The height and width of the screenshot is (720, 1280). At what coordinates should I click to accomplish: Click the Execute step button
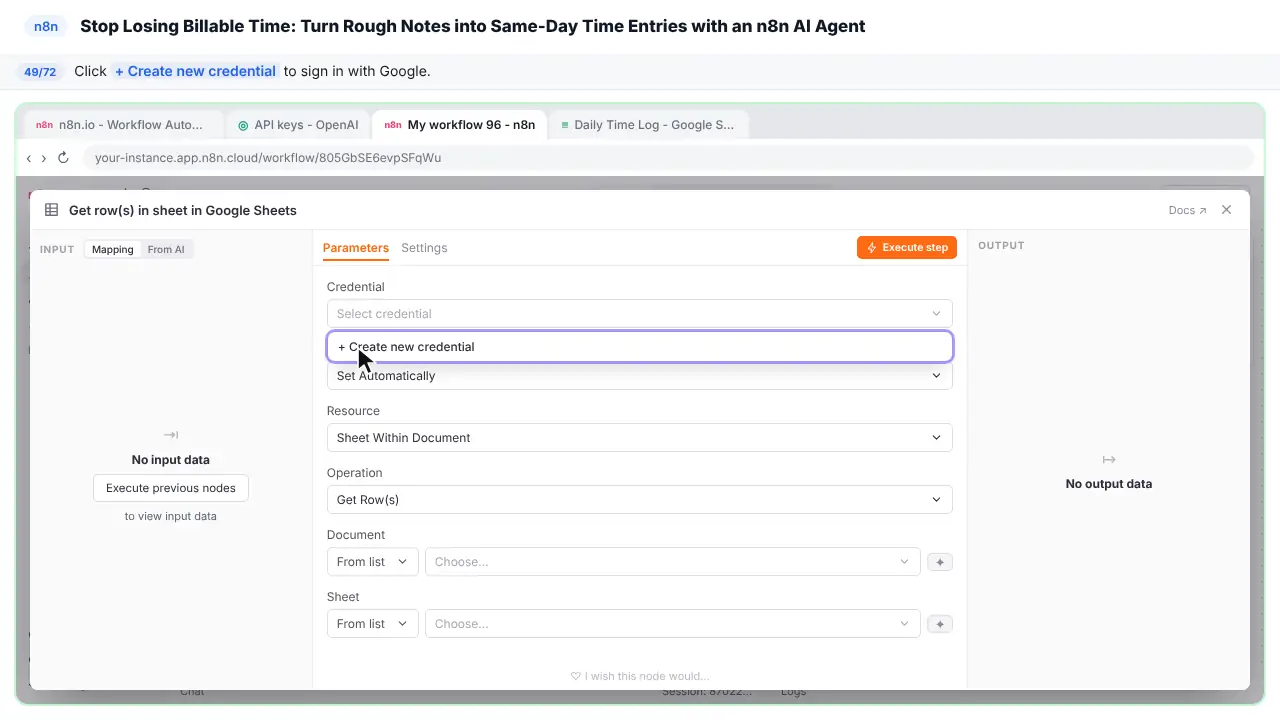(x=907, y=247)
